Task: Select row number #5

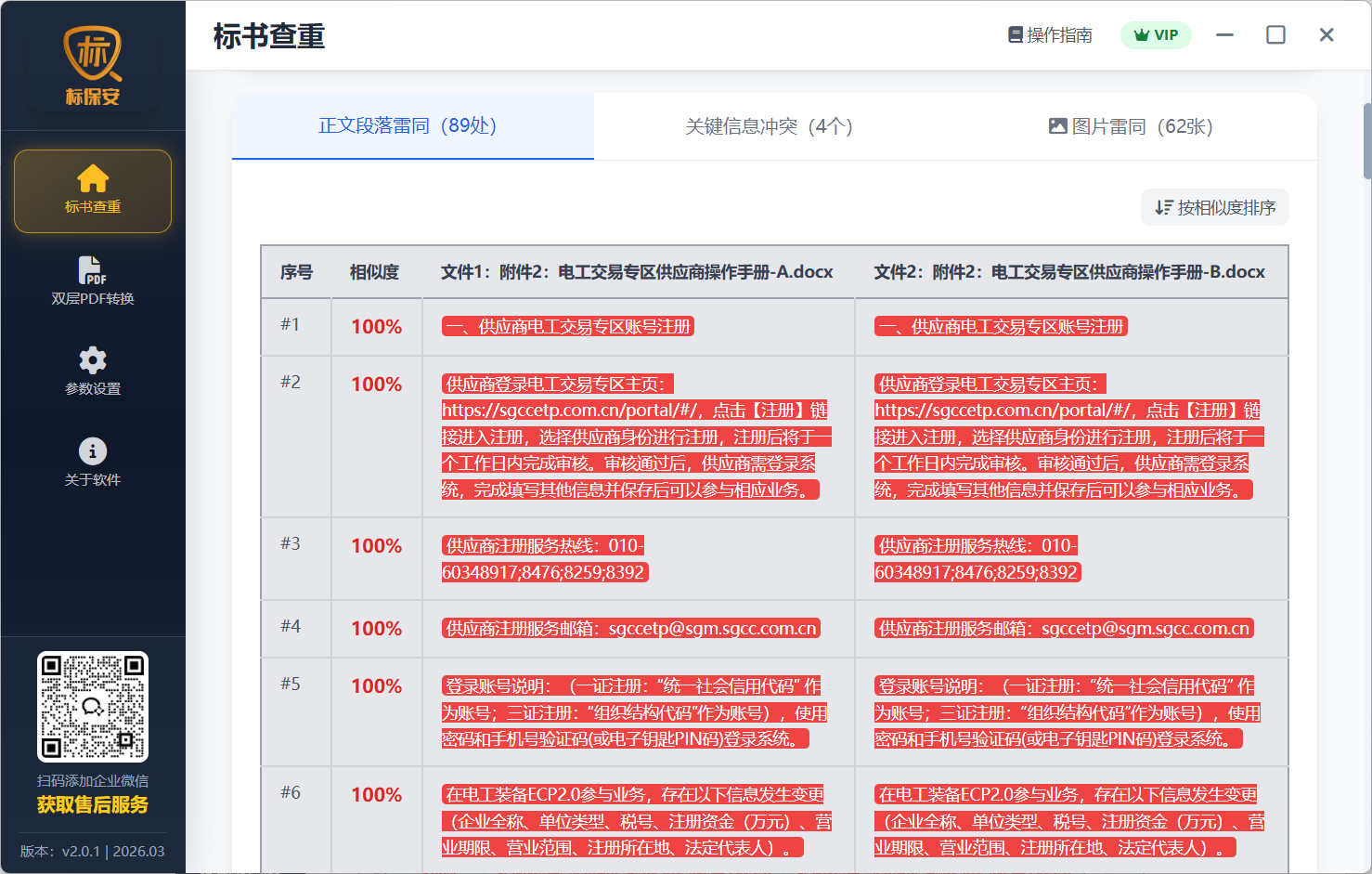Action: (291, 684)
